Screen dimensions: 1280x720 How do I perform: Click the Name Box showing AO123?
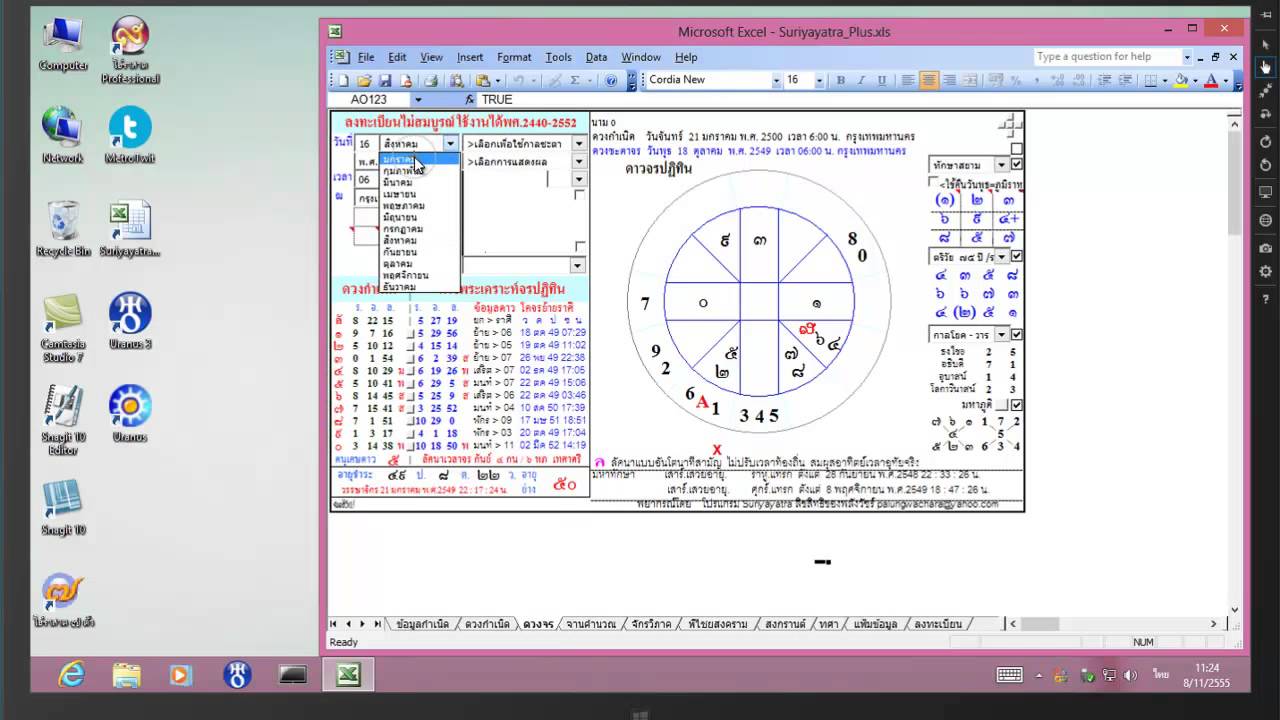point(370,100)
